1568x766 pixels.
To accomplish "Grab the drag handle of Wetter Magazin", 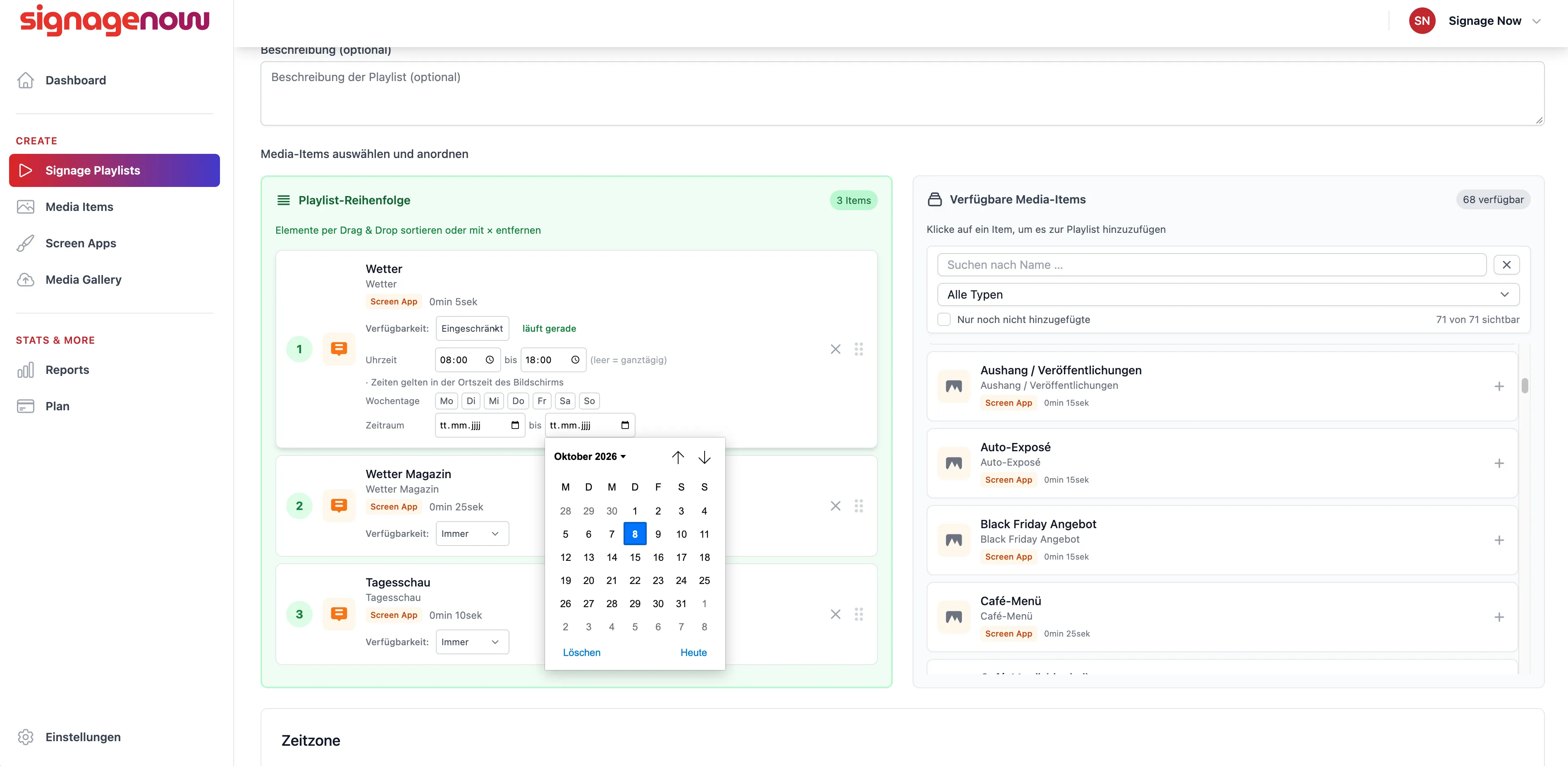I will [x=858, y=506].
